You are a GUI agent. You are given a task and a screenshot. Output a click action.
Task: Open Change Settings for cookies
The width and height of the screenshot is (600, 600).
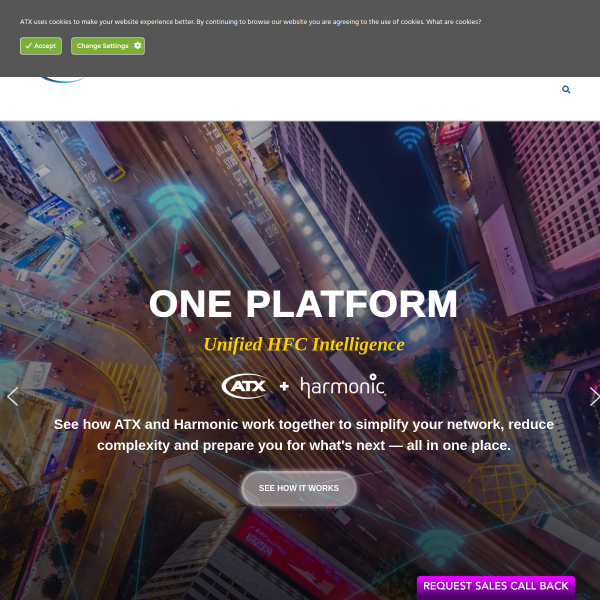(x=108, y=46)
